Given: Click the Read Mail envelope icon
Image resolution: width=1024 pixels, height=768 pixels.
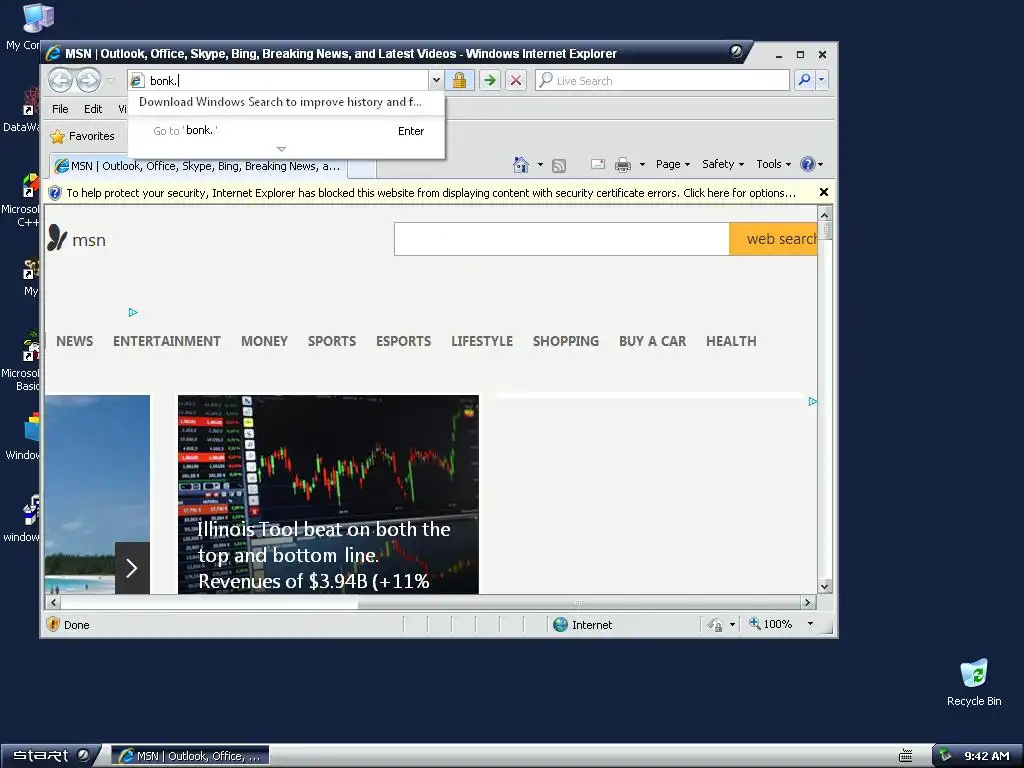Looking at the screenshot, I should 598,164.
